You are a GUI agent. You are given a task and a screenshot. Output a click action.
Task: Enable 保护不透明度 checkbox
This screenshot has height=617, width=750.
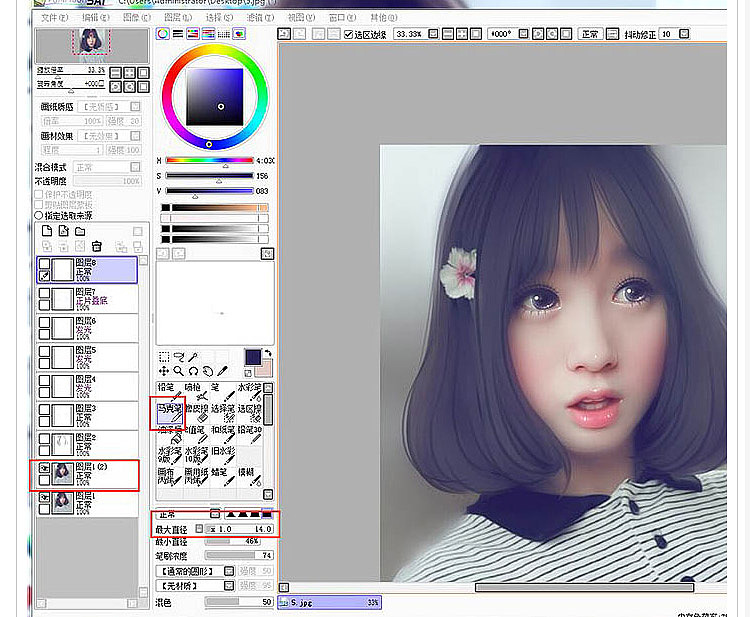(39, 194)
